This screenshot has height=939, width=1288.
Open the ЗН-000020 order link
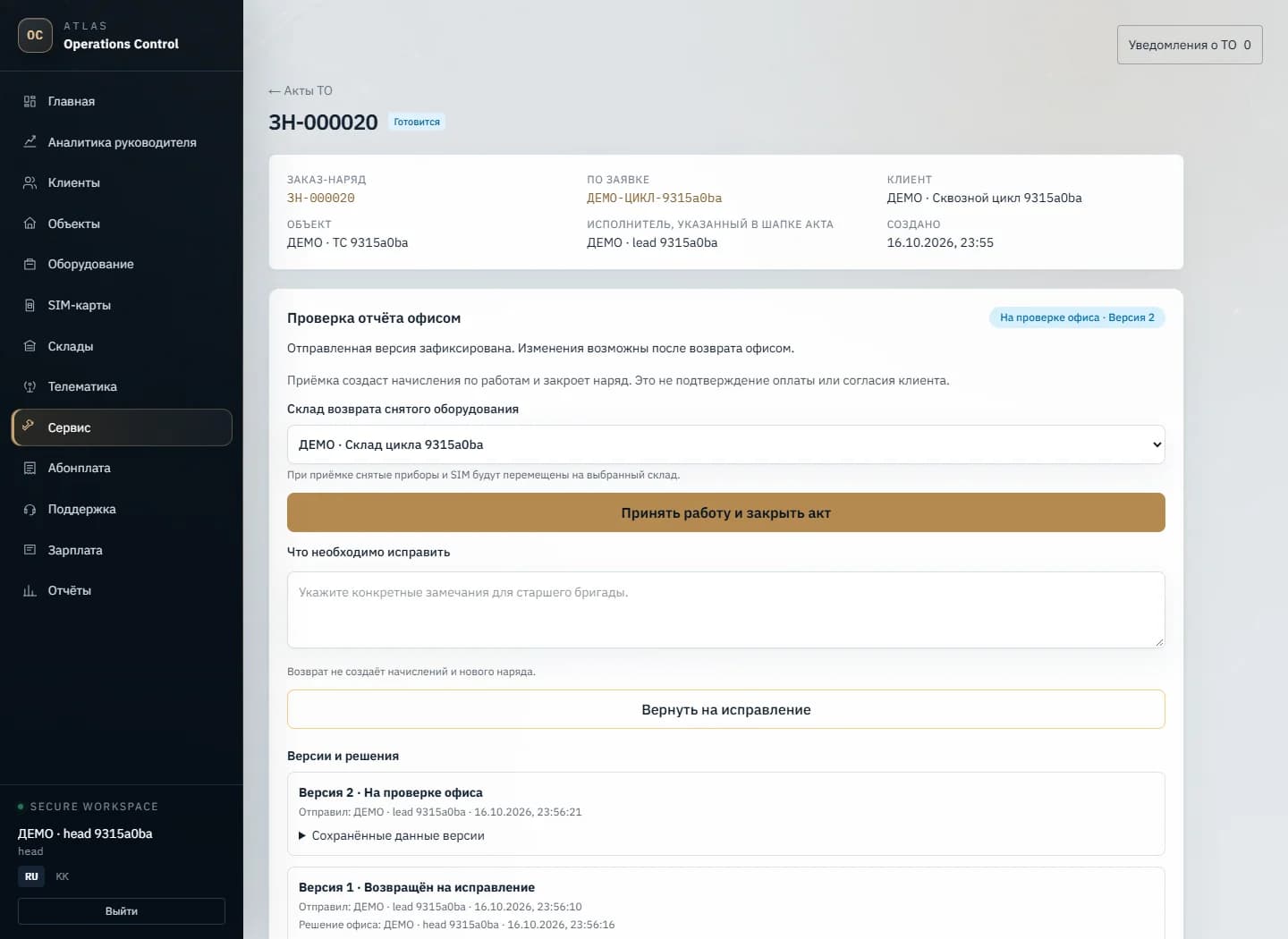click(x=321, y=198)
